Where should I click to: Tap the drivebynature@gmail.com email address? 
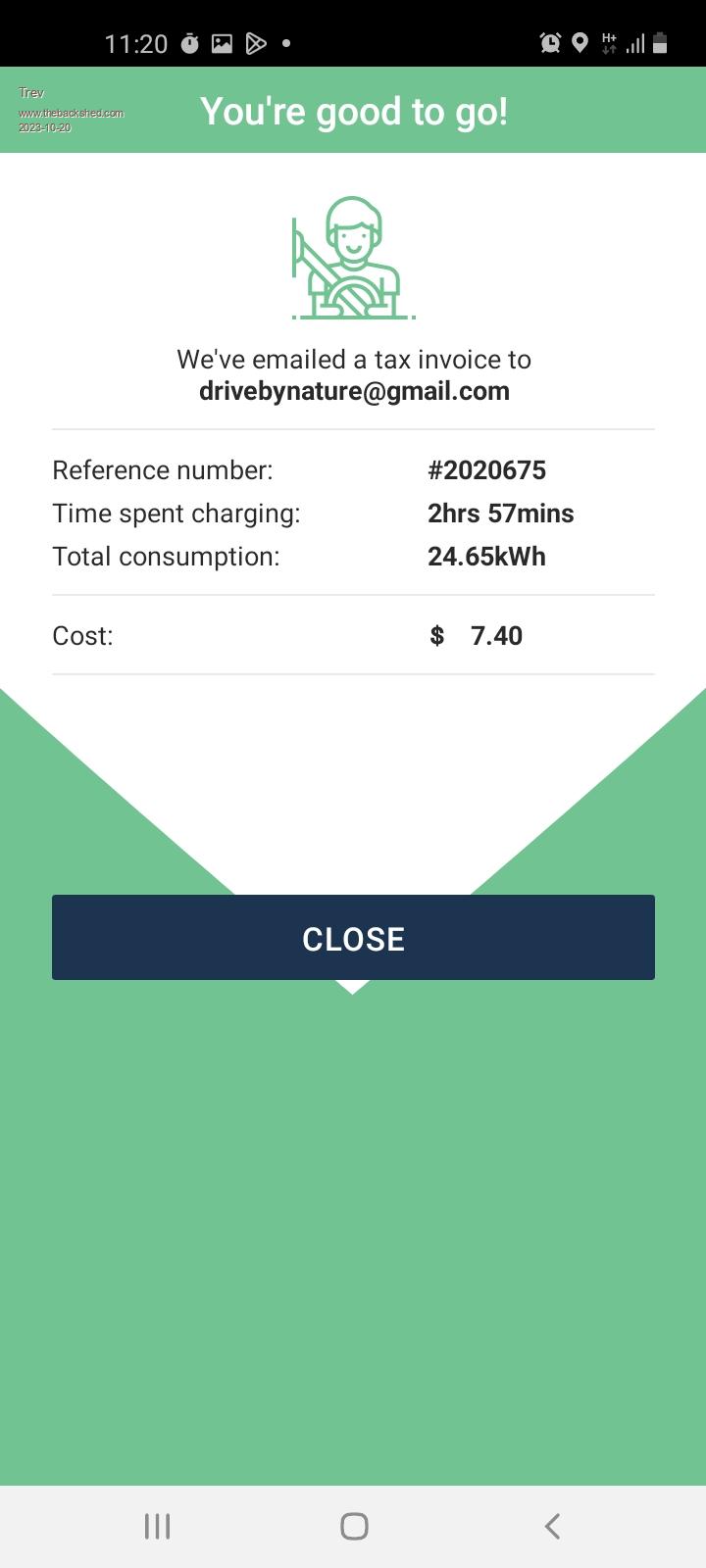pos(354,391)
